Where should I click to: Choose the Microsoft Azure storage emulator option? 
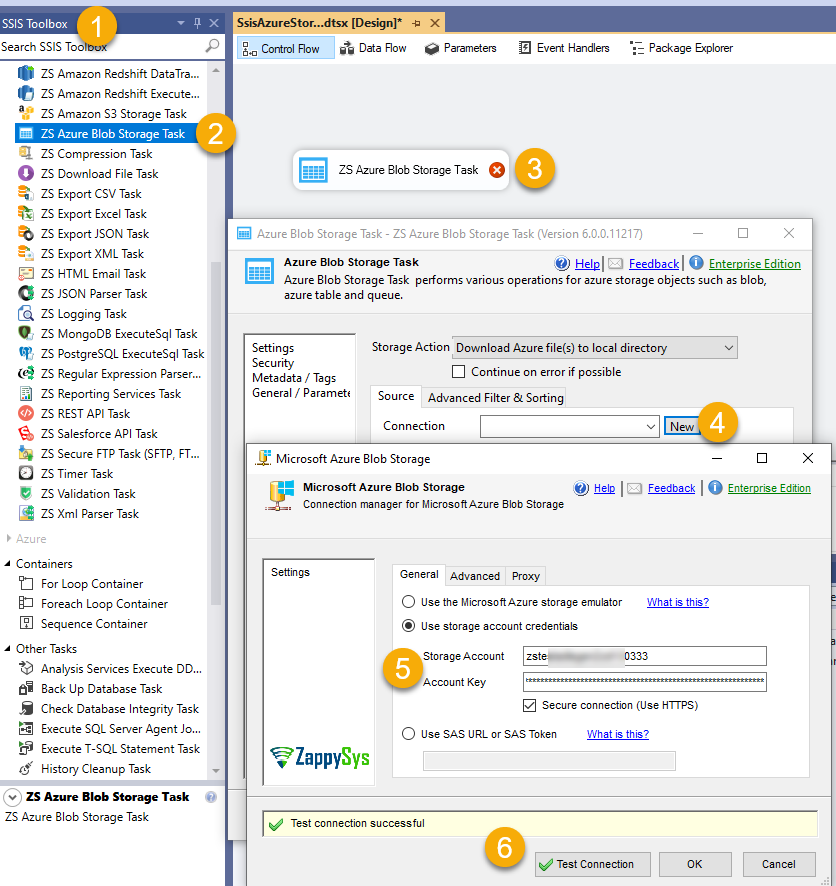(x=408, y=602)
